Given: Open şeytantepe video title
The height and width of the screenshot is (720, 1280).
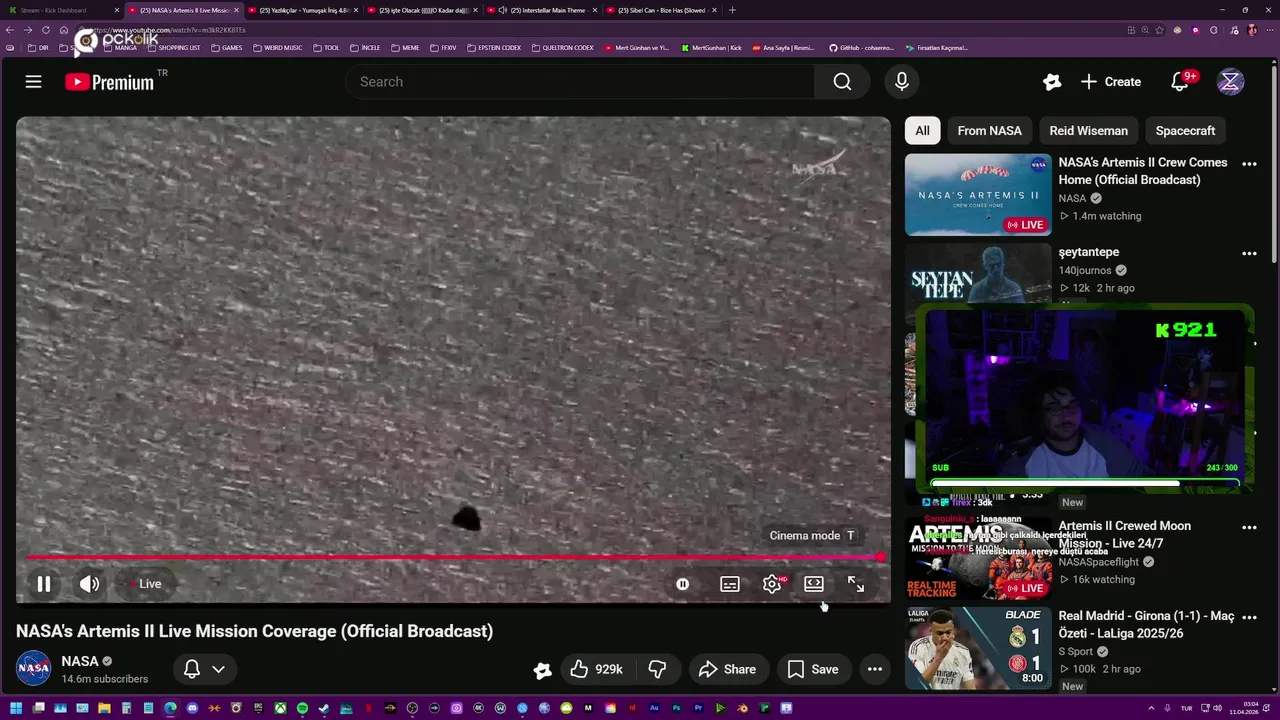Looking at the screenshot, I should pyautogui.click(x=1089, y=252).
